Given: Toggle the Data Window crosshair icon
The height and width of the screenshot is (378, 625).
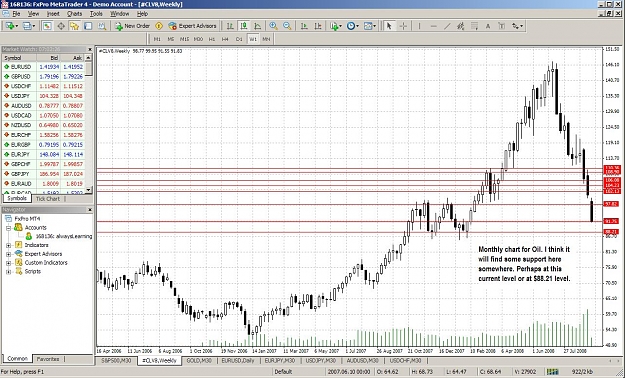Looking at the screenshot, I should click(x=61, y=26).
